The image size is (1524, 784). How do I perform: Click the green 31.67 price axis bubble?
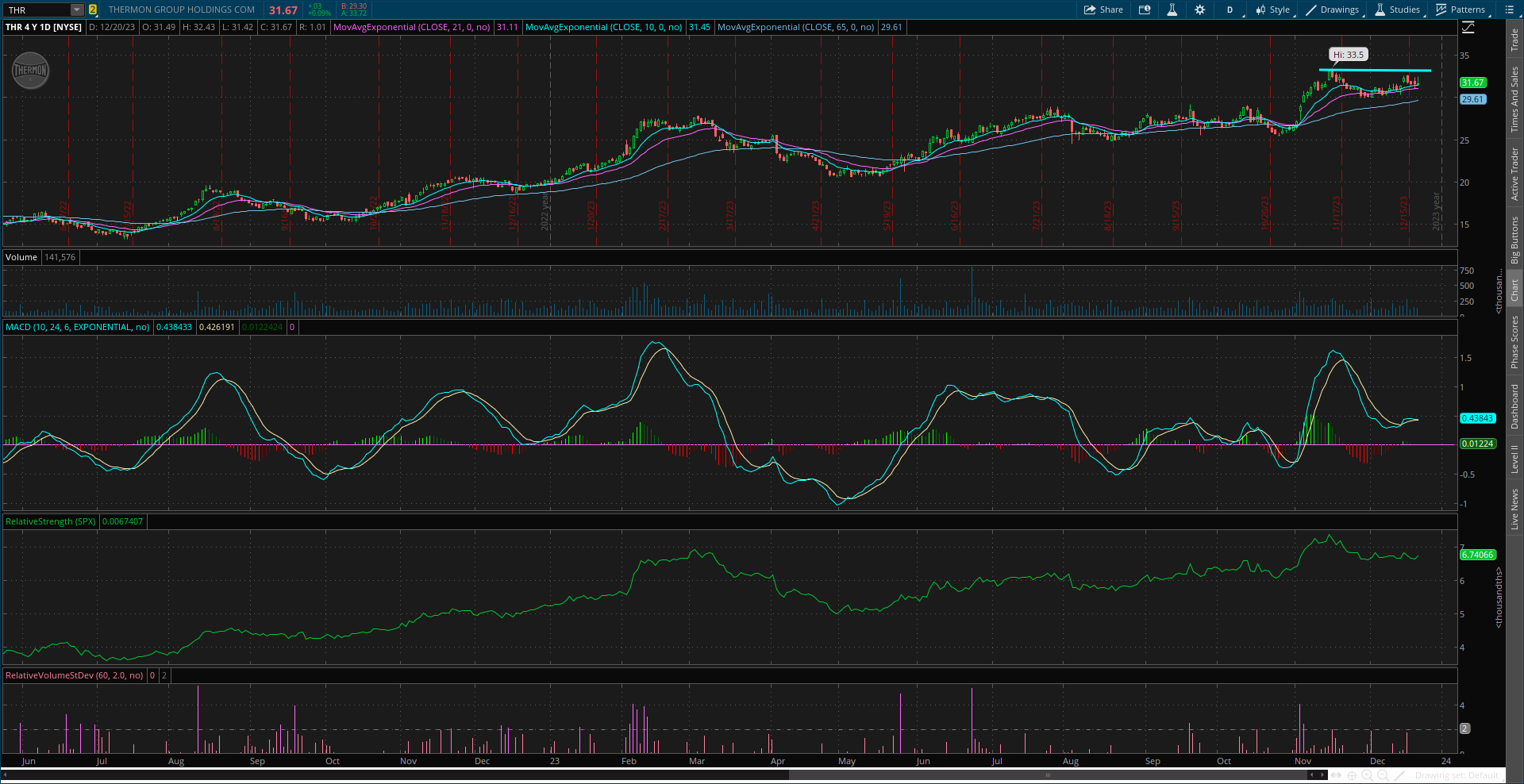click(1472, 83)
